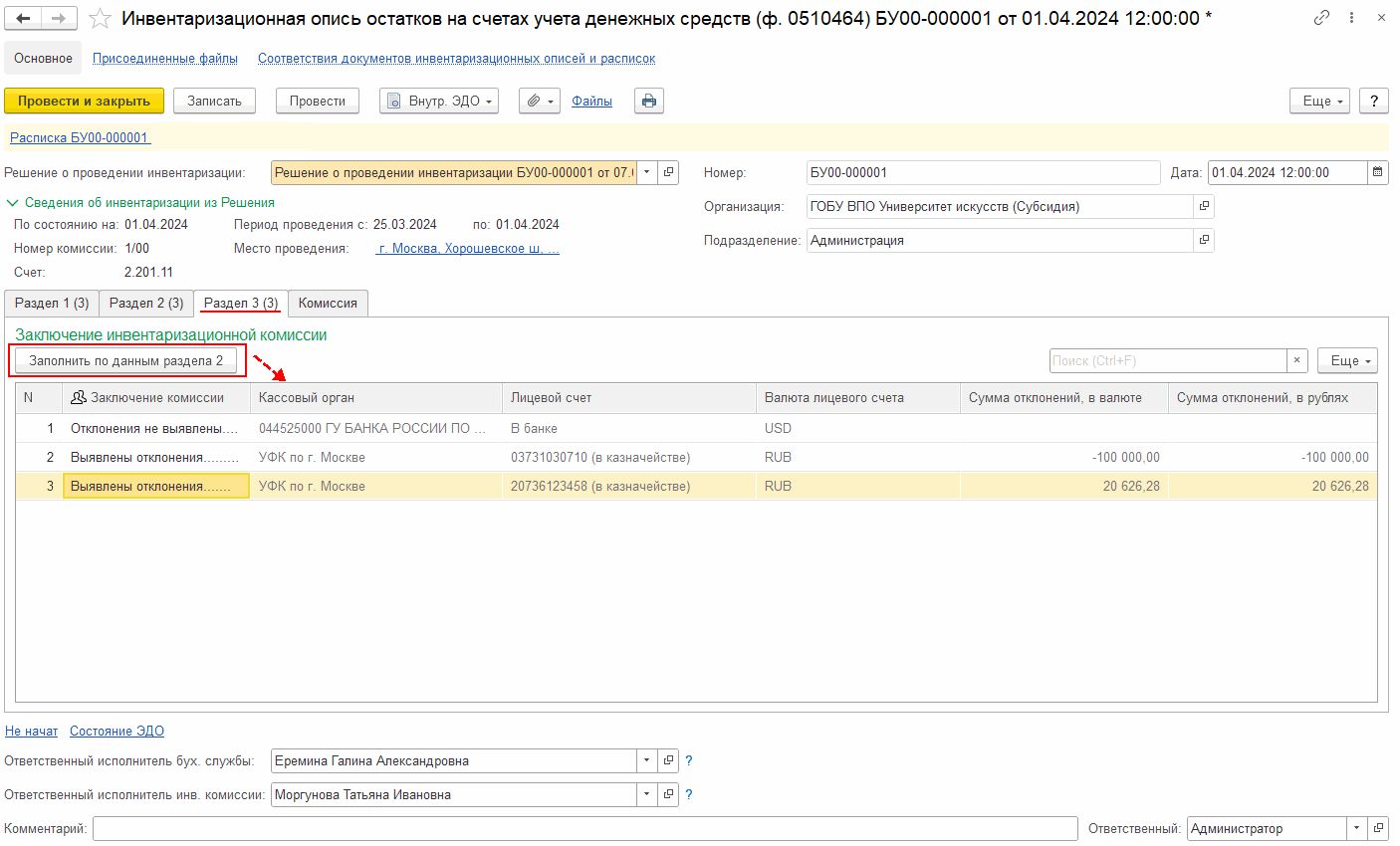This screenshot has width=1400, height=846.
Task: Click Заполнить по данным раздела 2
Action: [125, 360]
